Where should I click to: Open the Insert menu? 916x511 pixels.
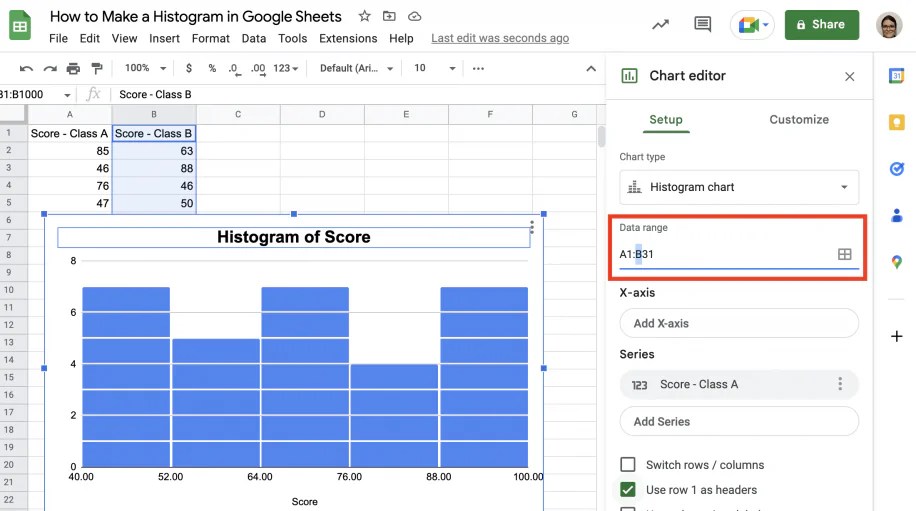point(164,39)
